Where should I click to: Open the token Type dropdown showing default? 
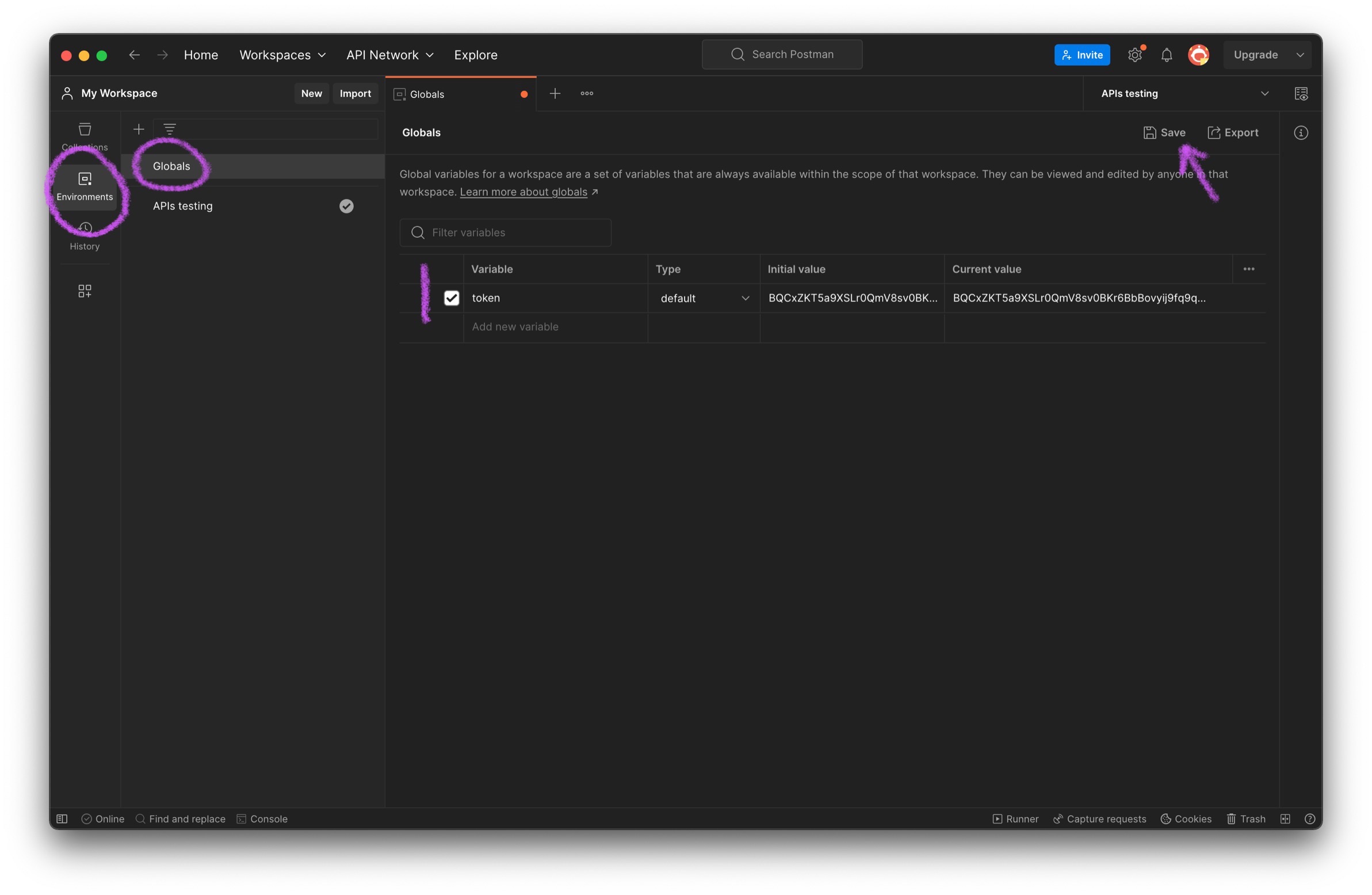(704, 298)
